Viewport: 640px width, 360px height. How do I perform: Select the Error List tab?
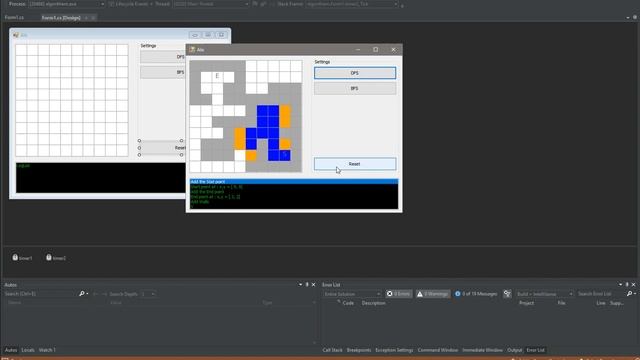point(536,350)
